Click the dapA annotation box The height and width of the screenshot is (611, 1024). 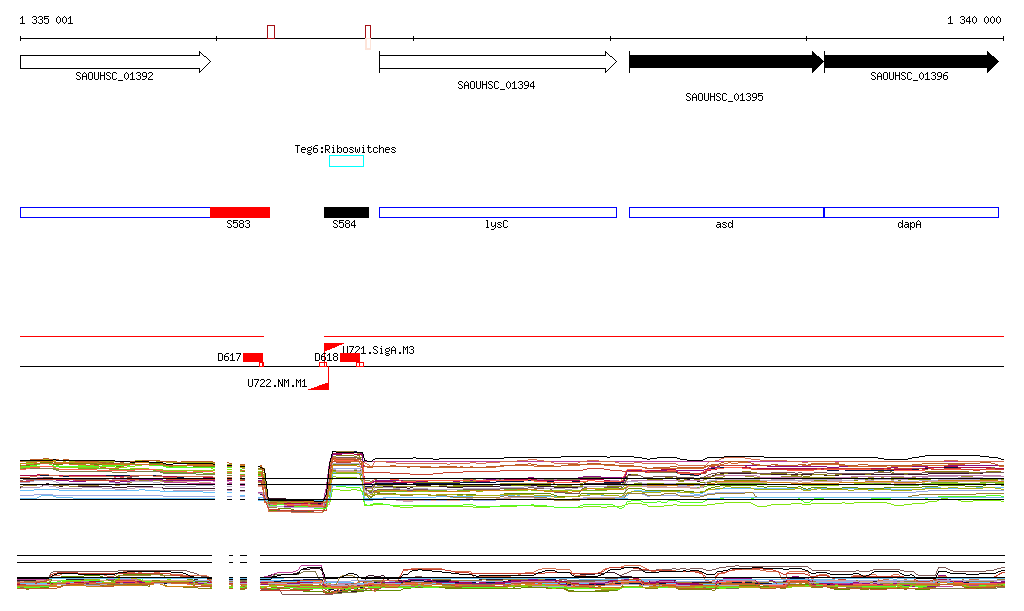point(910,212)
